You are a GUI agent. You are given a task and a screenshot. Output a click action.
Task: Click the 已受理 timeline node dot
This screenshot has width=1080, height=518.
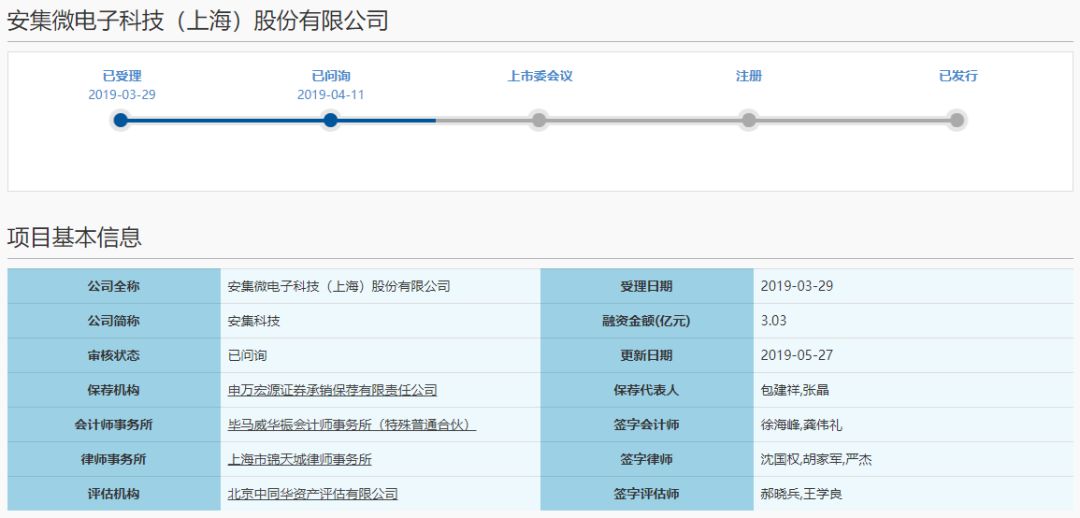pos(121,121)
